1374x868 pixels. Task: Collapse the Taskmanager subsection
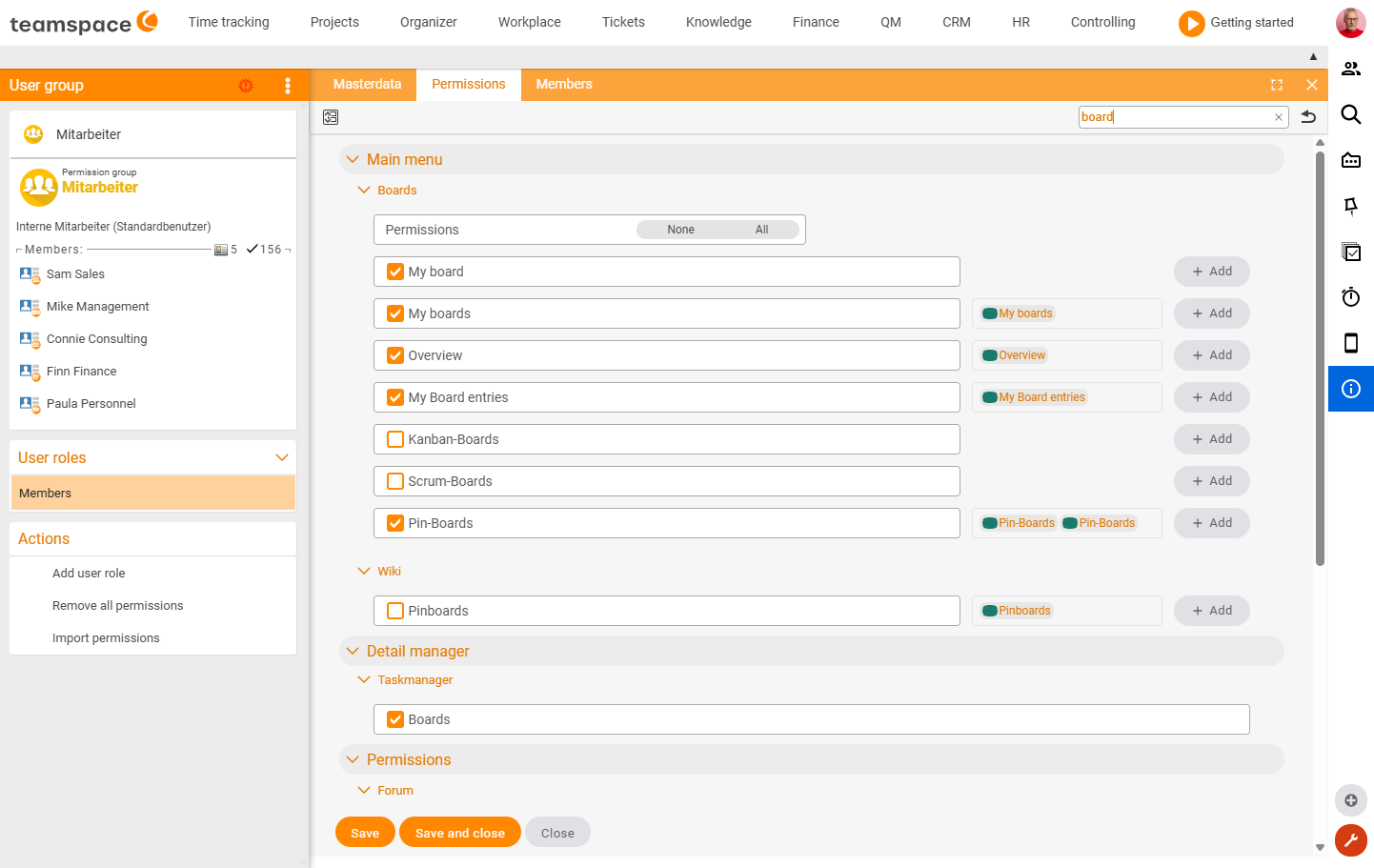click(363, 679)
